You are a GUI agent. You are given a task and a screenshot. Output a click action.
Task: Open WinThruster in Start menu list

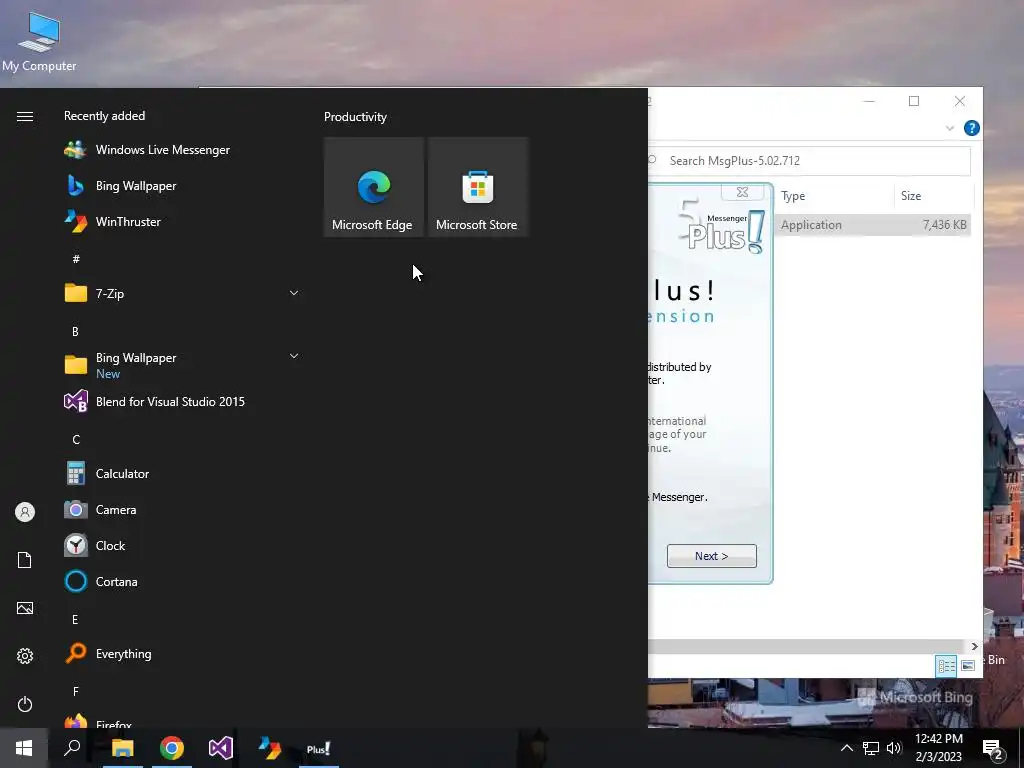click(182, 221)
